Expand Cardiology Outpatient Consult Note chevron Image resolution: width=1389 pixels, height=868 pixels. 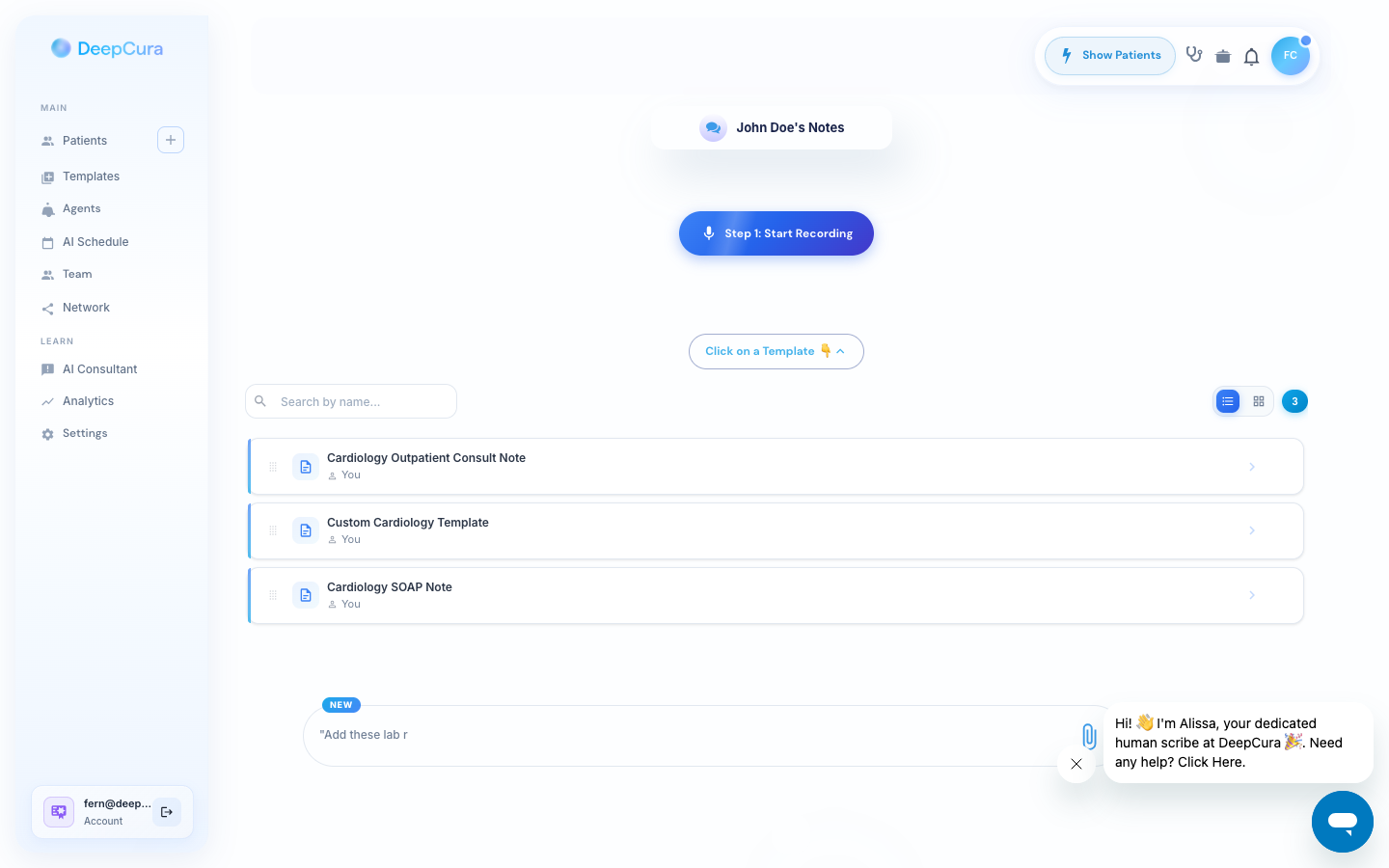(1252, 467)
